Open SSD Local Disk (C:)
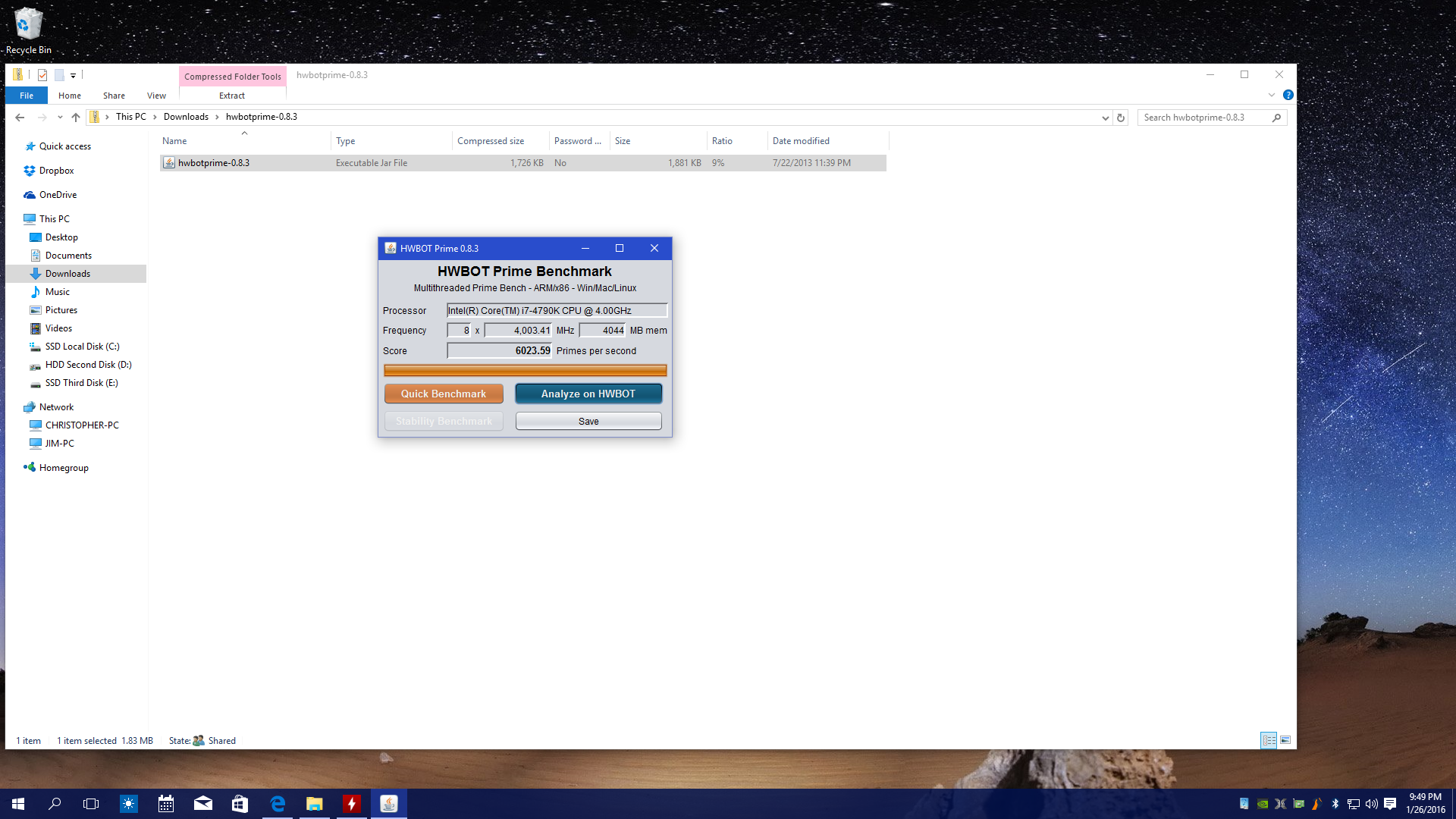Screen dimensions: 1456x819 click(82, 347)
